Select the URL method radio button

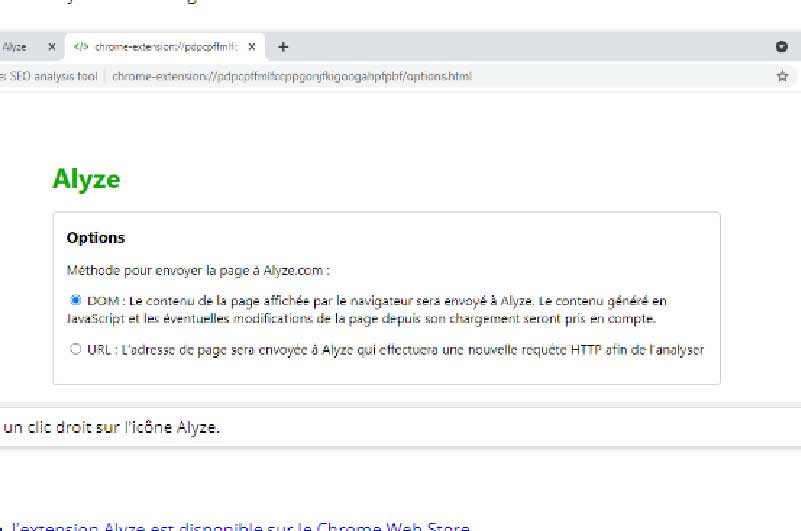pyautogui.click(x=76, y=349)
